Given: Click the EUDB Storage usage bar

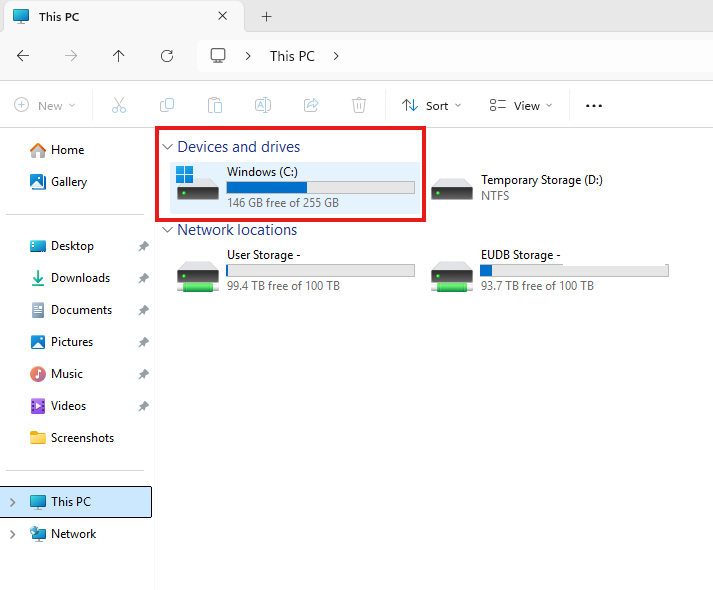Looking at the screenshot, I should [574, 271].
